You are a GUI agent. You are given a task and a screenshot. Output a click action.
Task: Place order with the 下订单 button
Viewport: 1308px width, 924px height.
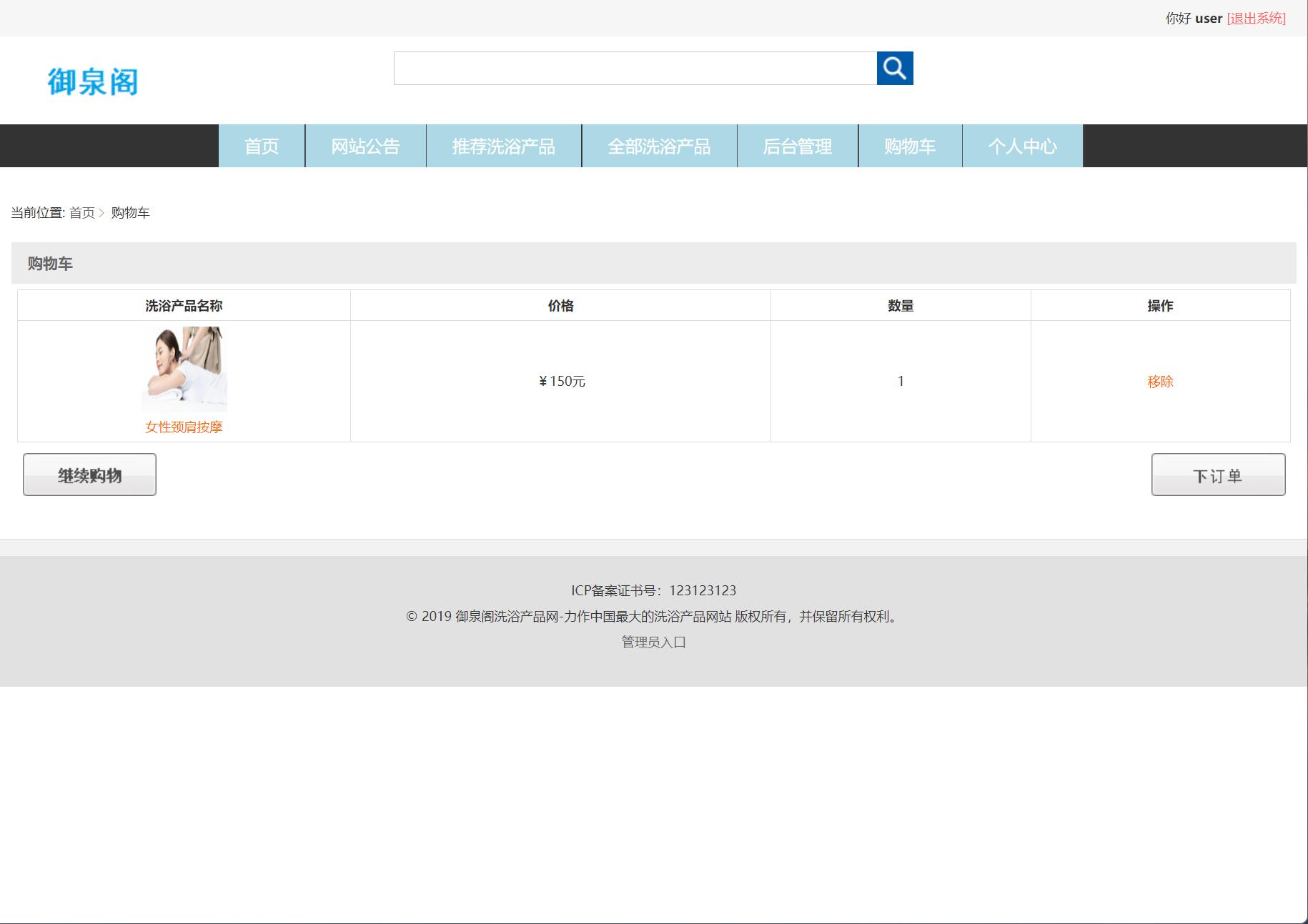(x=1217, y=474)
